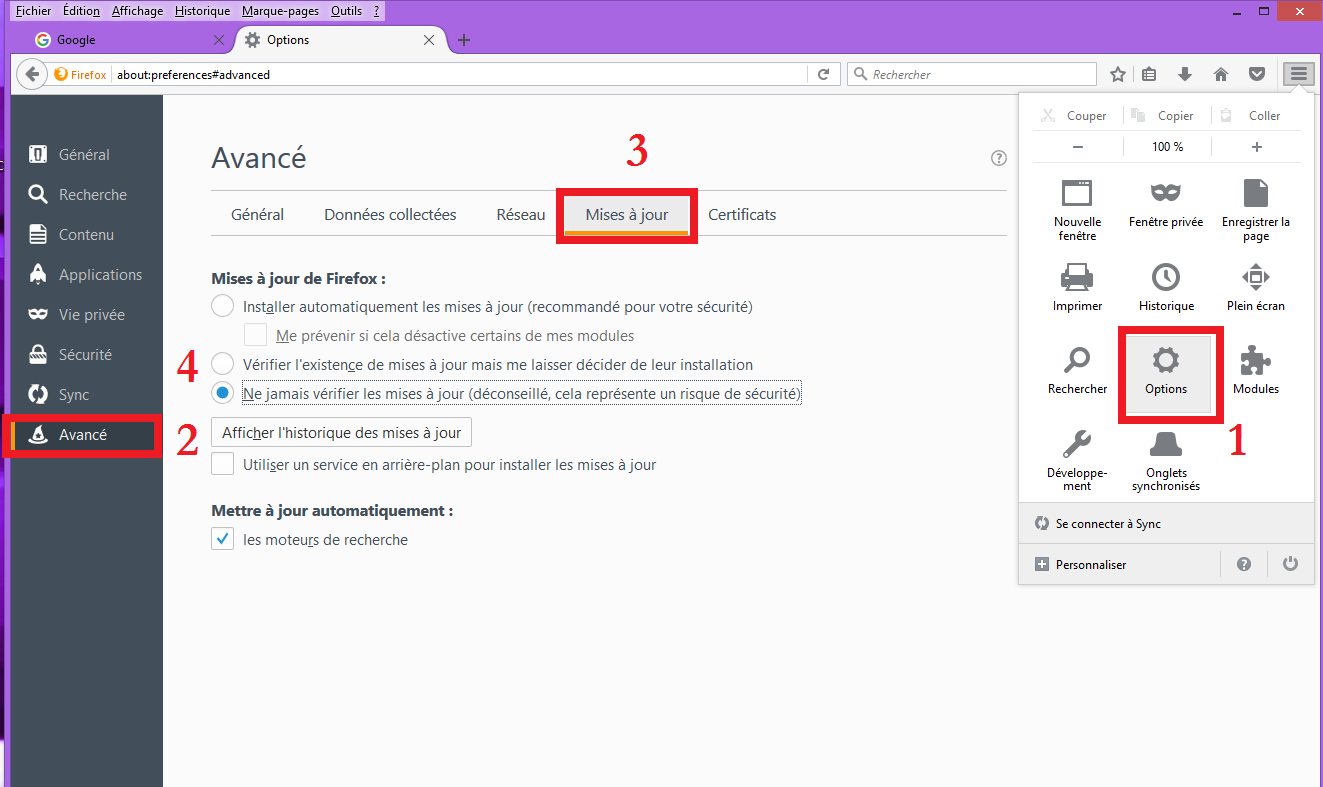Close the Options tab
The width and height of the screenshot is (1323, 787).
click(429, 40)
